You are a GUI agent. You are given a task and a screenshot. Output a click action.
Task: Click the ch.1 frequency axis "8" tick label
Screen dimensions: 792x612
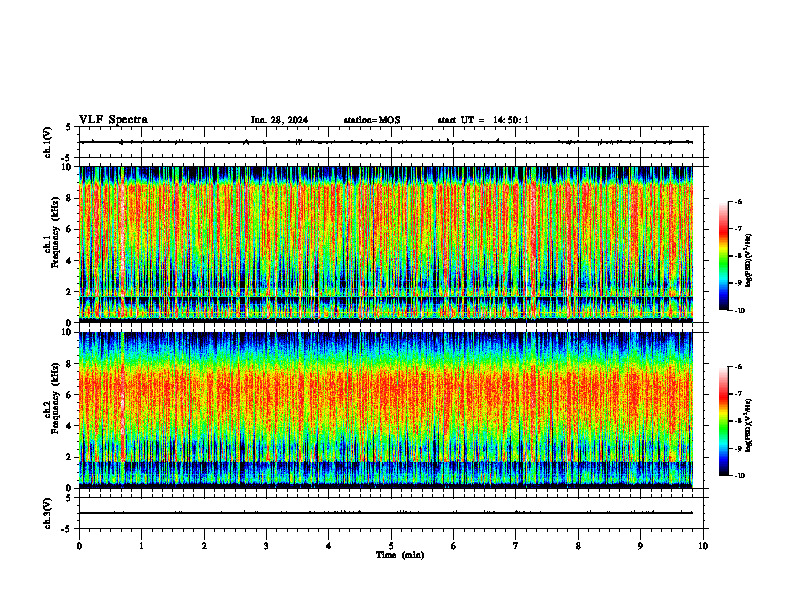(70, 198)
